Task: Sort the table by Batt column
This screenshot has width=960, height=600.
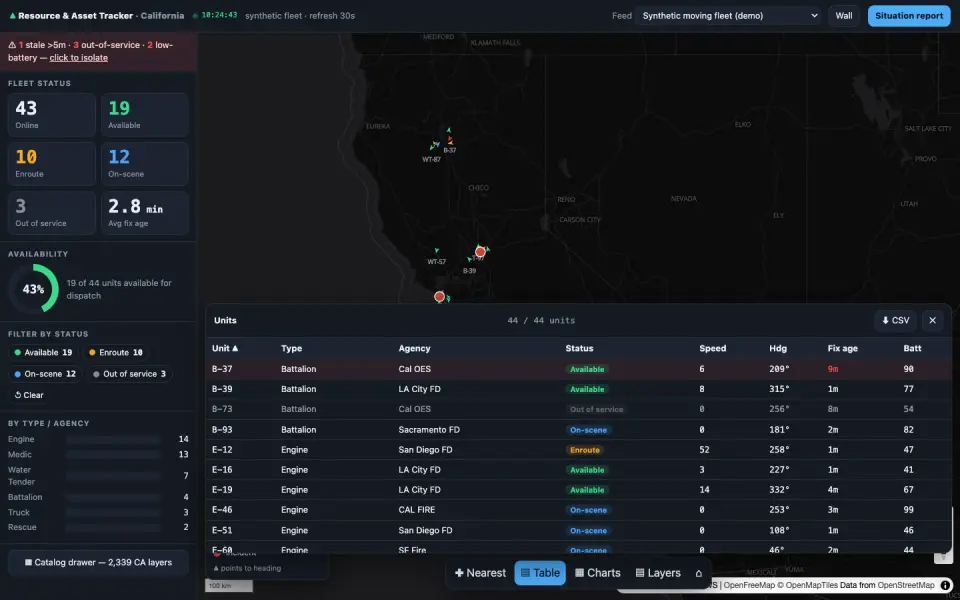Action: point(912,348)
